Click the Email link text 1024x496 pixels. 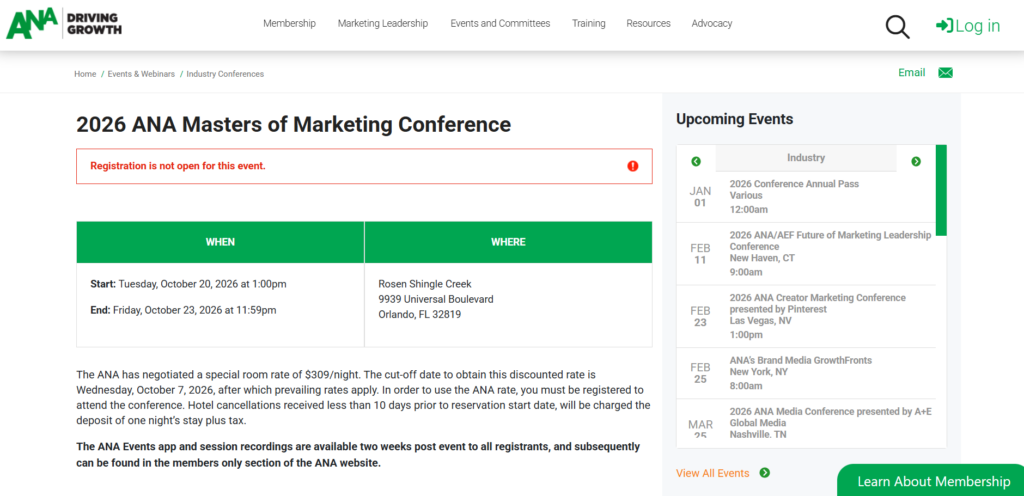[x=912, y=72]
